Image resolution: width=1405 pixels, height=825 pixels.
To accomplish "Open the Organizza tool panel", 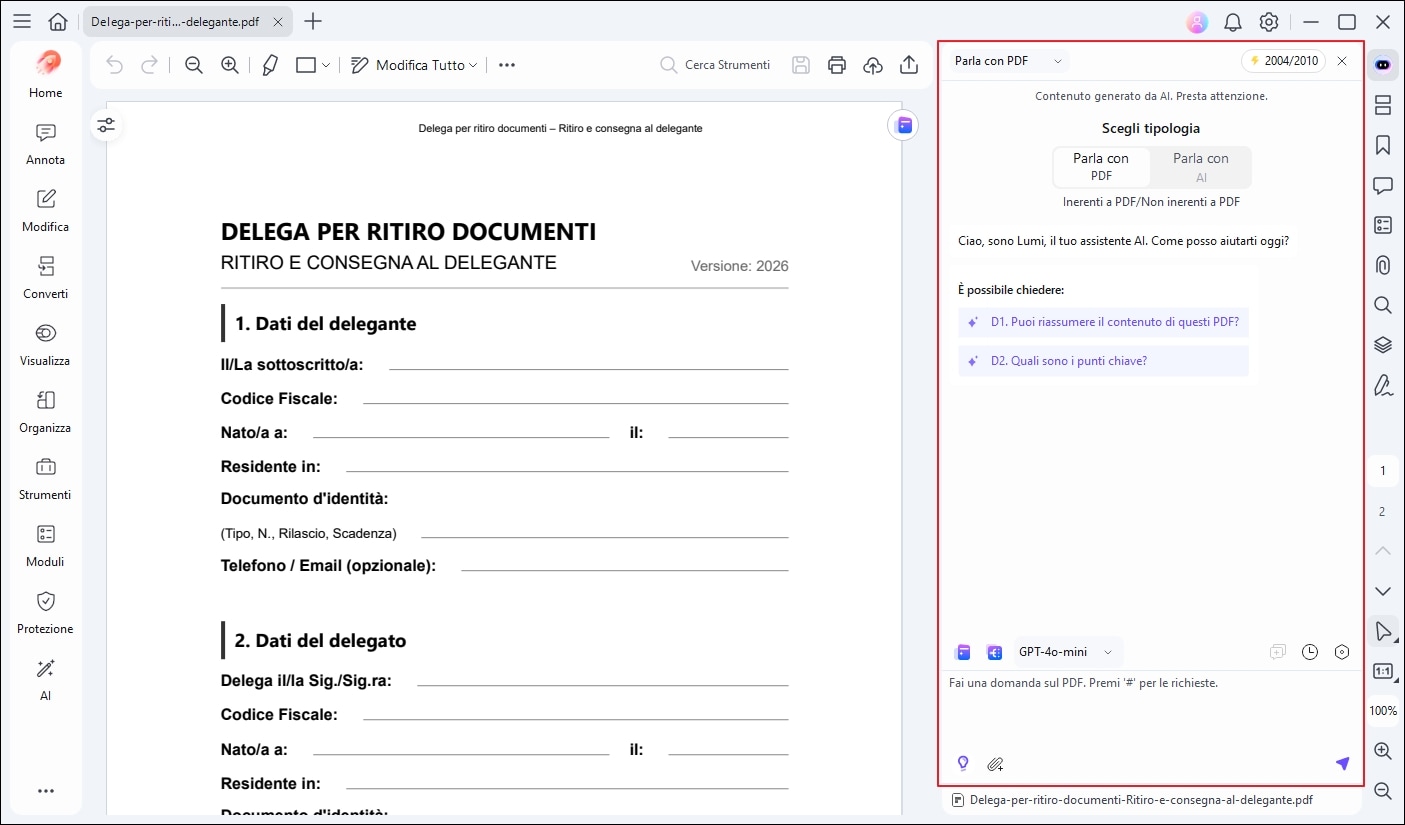I will pos(46,412).
